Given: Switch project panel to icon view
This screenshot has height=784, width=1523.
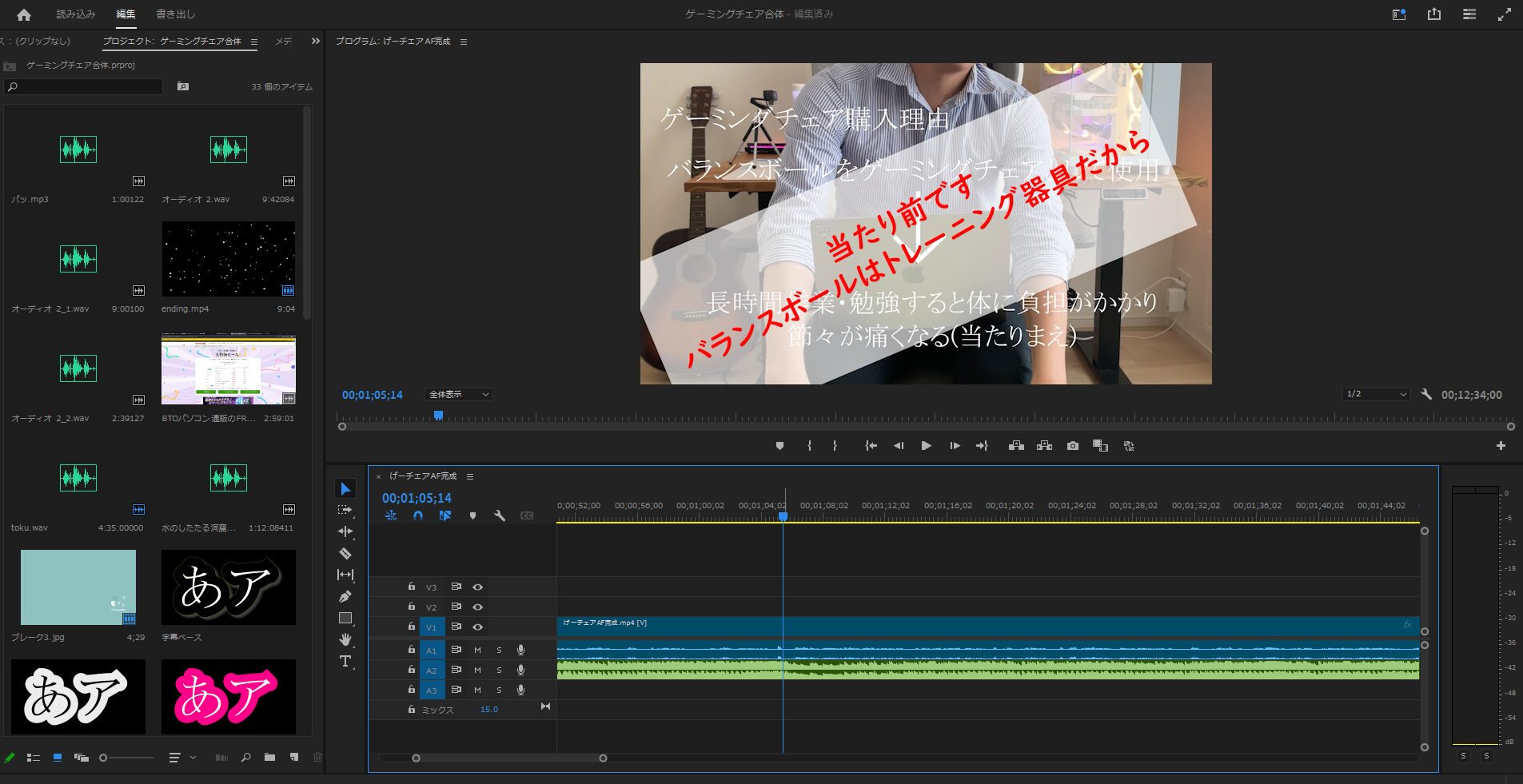Looking at the screenshot, I should coord(58,758).
